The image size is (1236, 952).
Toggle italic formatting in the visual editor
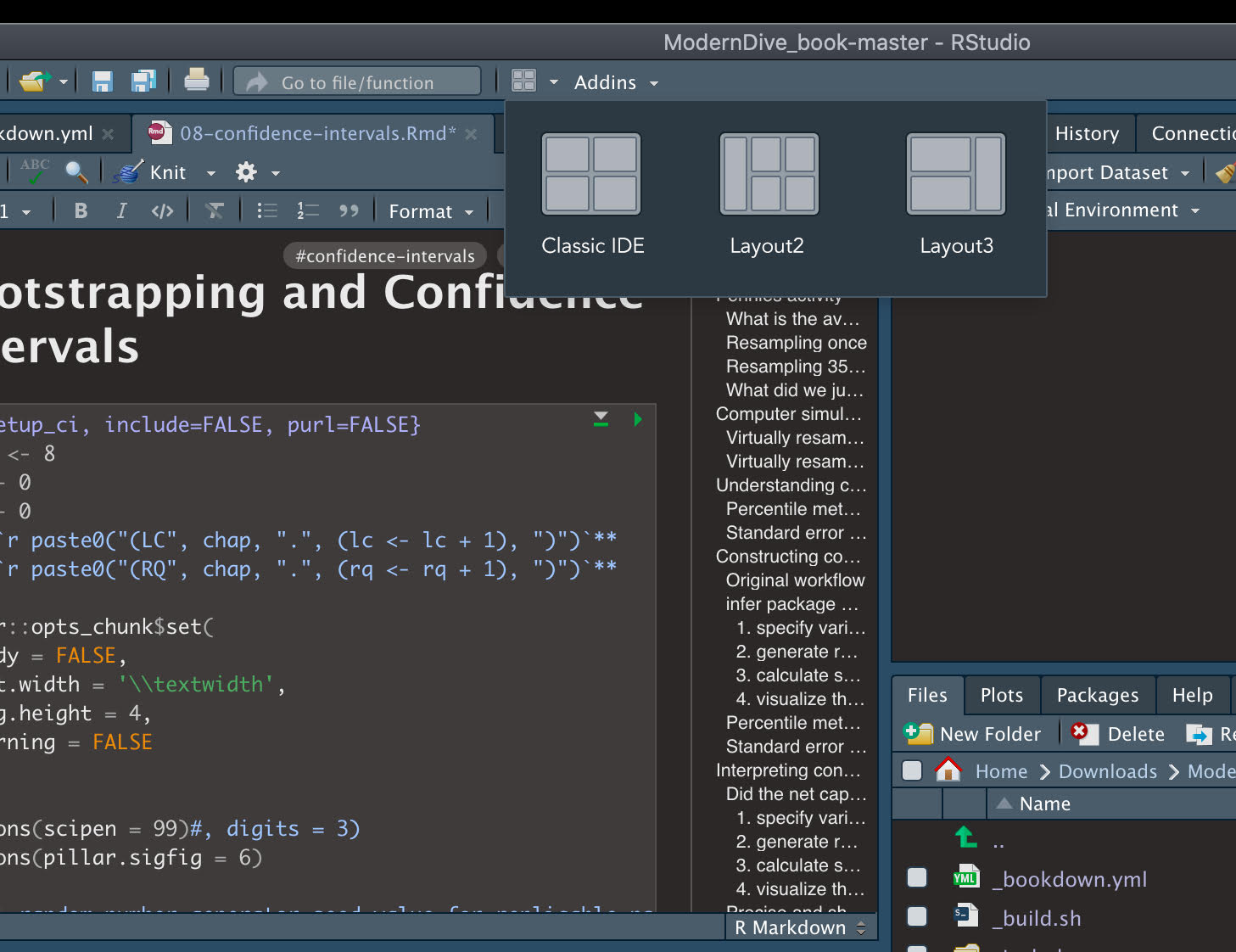121,210
